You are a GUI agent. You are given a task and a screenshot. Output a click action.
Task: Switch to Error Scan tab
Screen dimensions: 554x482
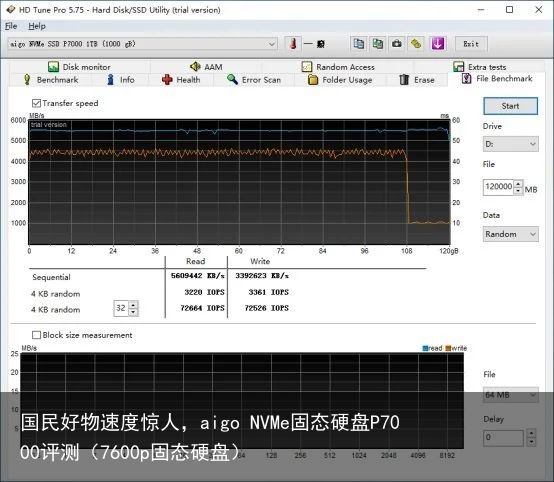pos(254,80)
